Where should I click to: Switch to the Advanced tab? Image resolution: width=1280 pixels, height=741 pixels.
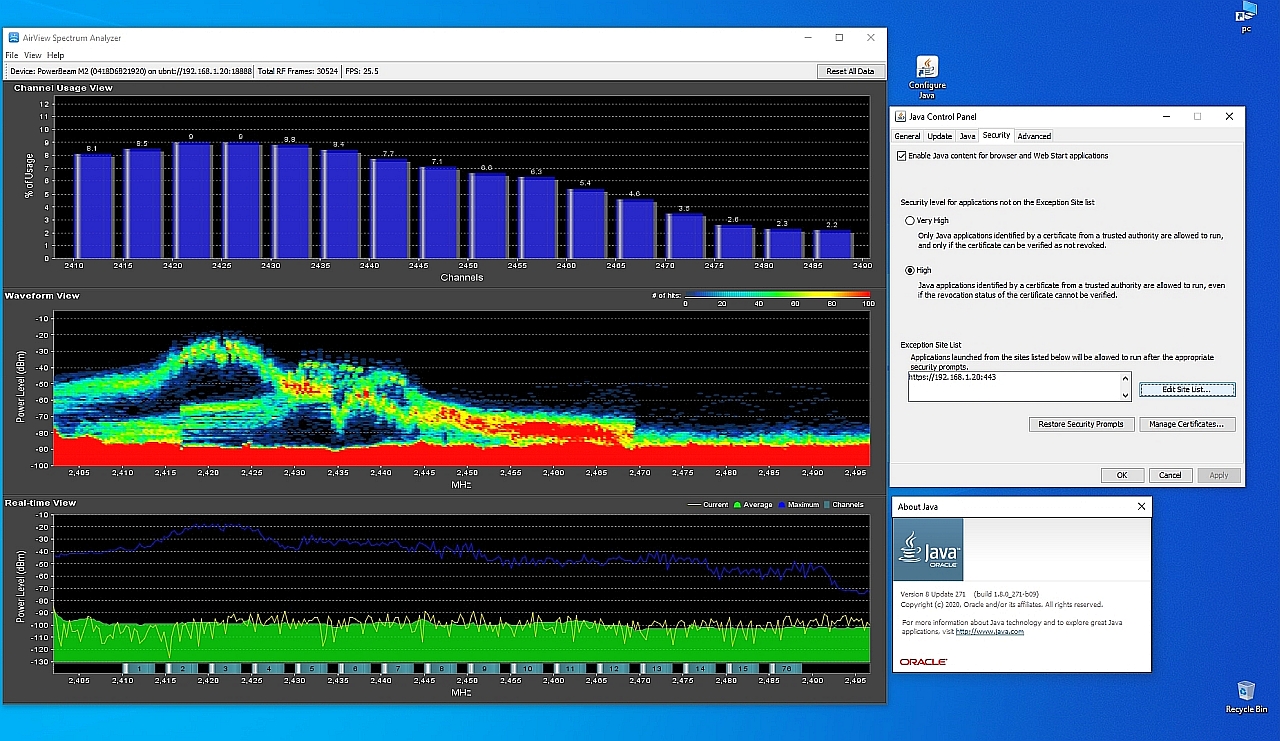point(1034,136)
